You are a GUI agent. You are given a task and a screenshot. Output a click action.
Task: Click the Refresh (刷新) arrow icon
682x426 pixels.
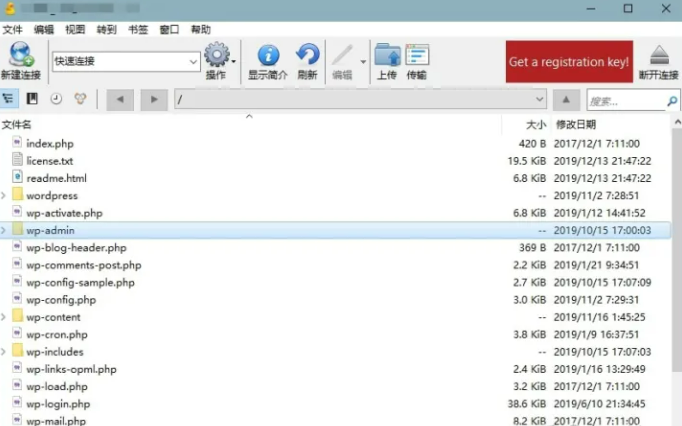tap(308, 55)
